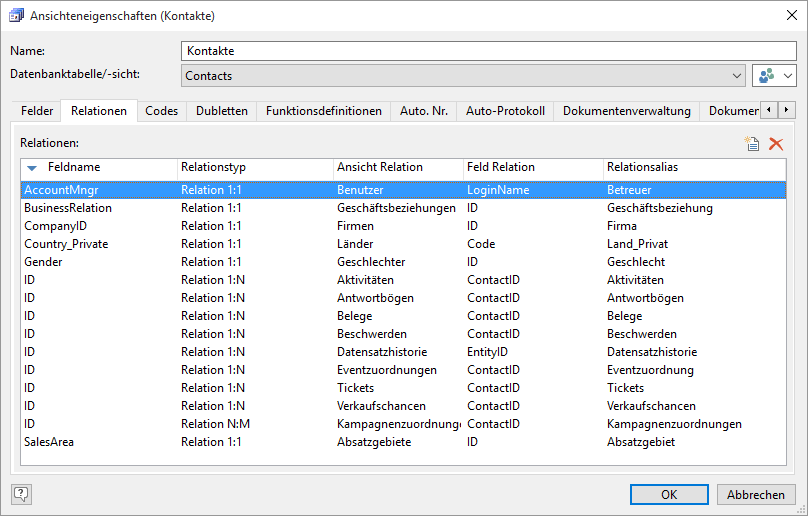Viewport: 808px width, 516px height.
Task: Click the Relationstyp column header
Action: tap(213, 167)
